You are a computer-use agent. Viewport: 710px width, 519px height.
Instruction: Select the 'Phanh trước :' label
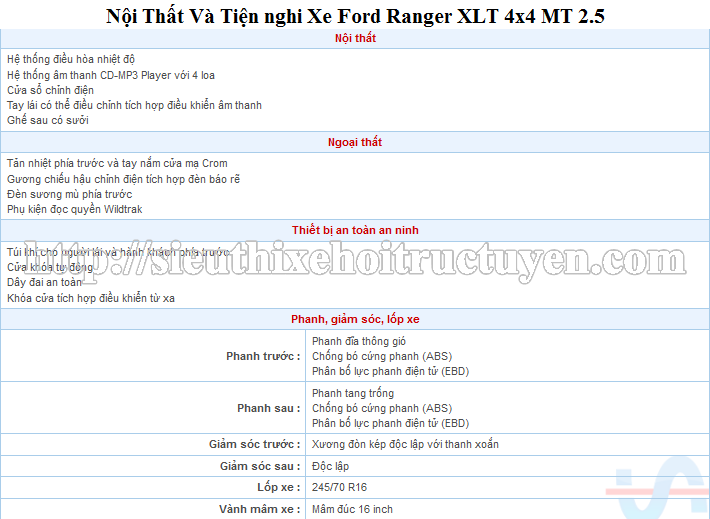pos(263,356)
